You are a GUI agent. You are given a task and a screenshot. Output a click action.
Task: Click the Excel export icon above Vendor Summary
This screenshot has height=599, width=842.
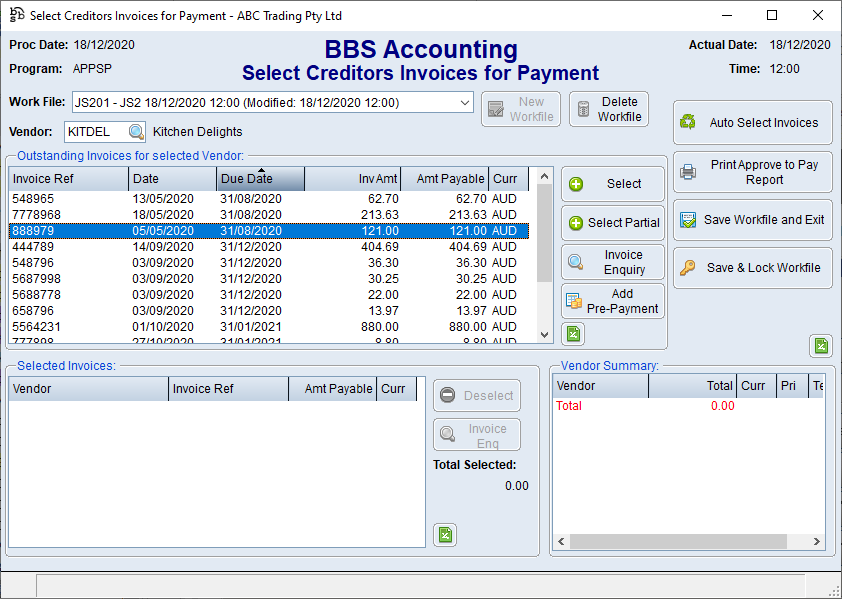pos(820,346)
